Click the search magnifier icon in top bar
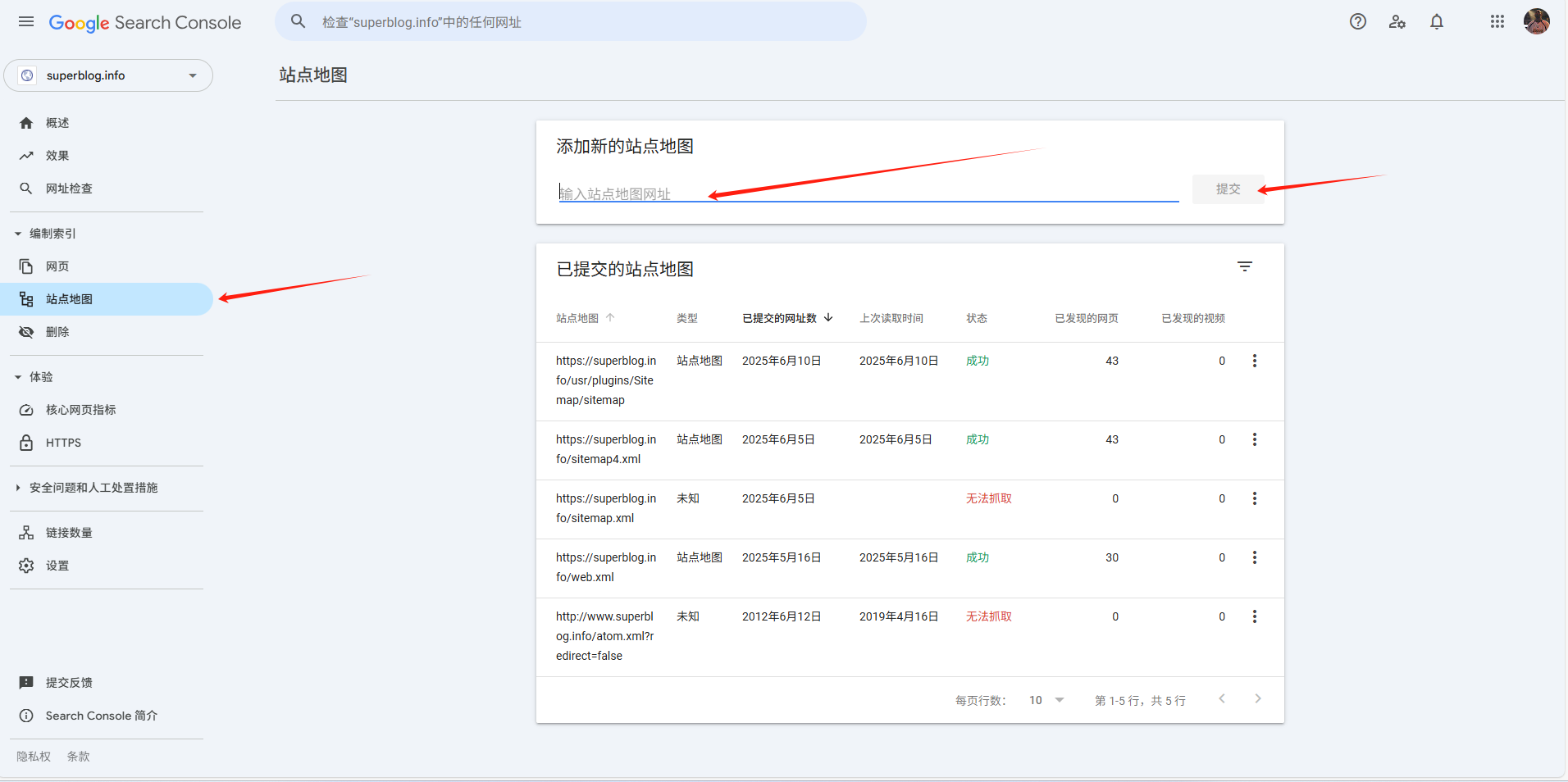1568x782 pixels. (299, 21)
